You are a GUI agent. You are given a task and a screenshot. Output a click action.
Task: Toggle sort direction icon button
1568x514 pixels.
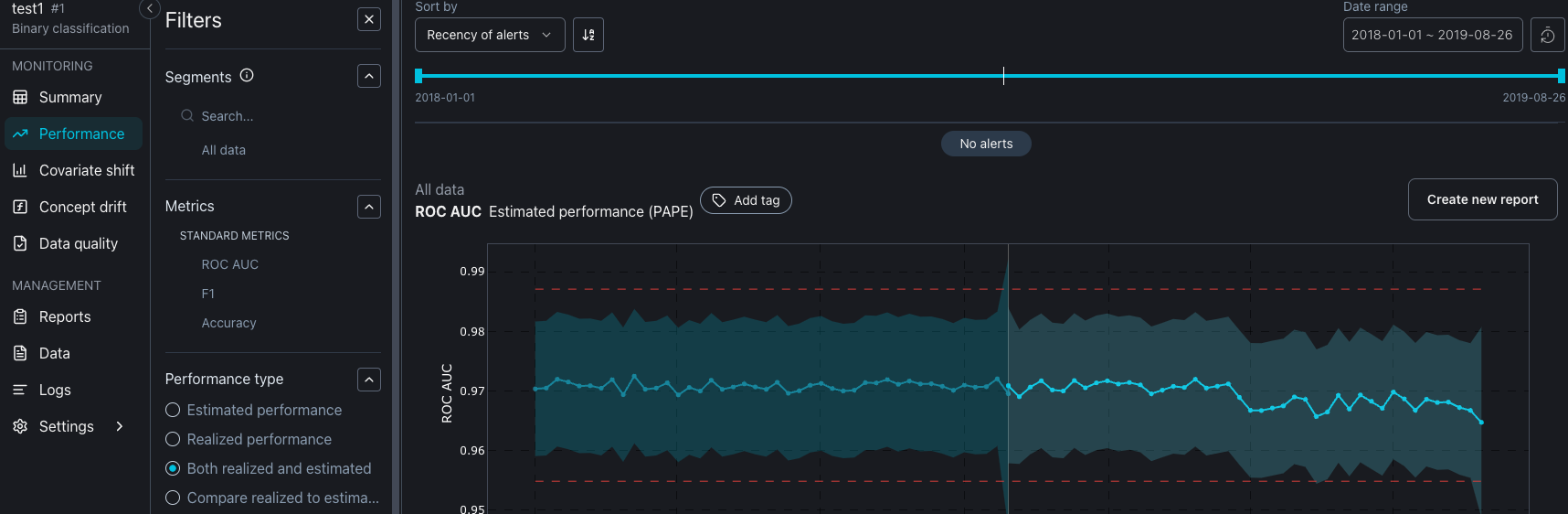tap(588, 35)
